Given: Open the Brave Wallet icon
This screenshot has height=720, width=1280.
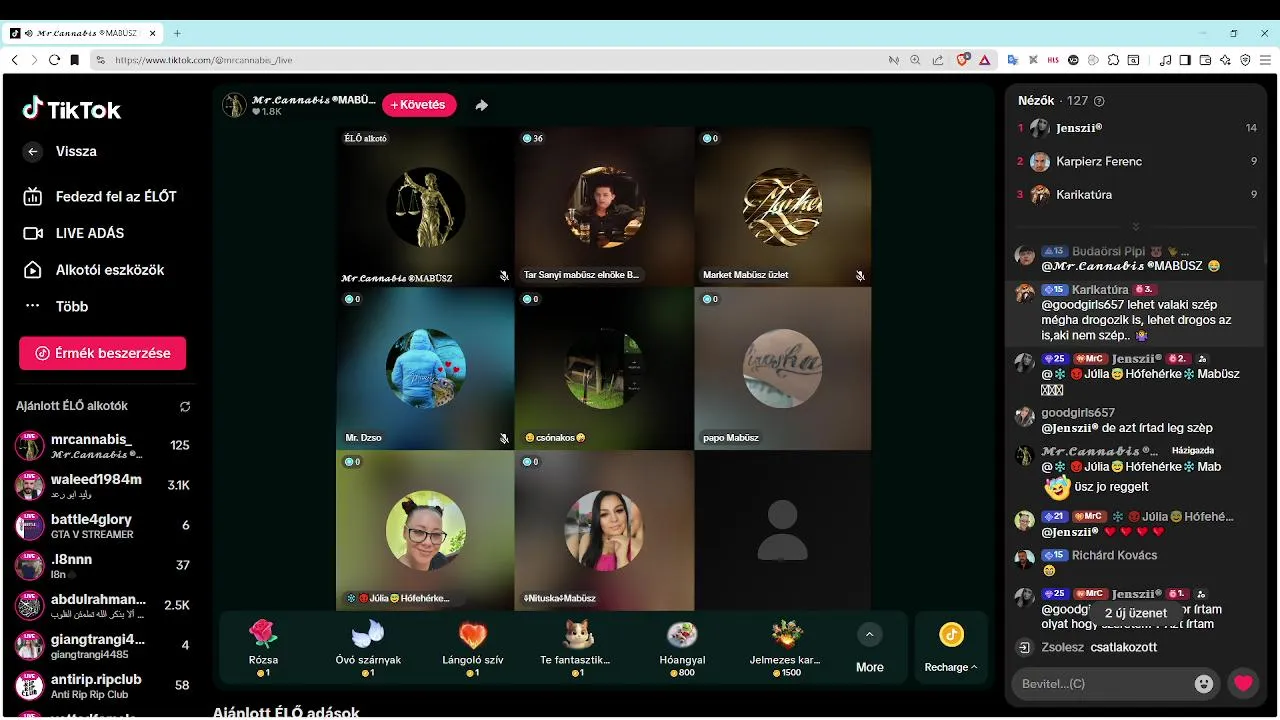Looking at the screenshot, I should [1205, 60].
